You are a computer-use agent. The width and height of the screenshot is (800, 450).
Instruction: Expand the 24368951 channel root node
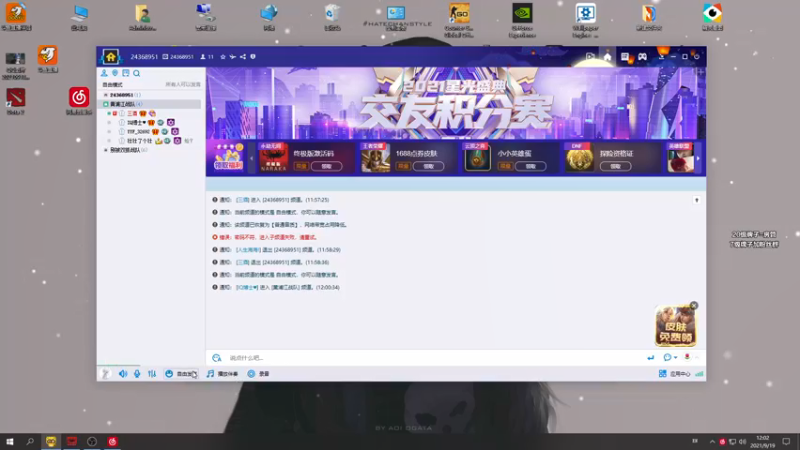(x=106, y=95)
